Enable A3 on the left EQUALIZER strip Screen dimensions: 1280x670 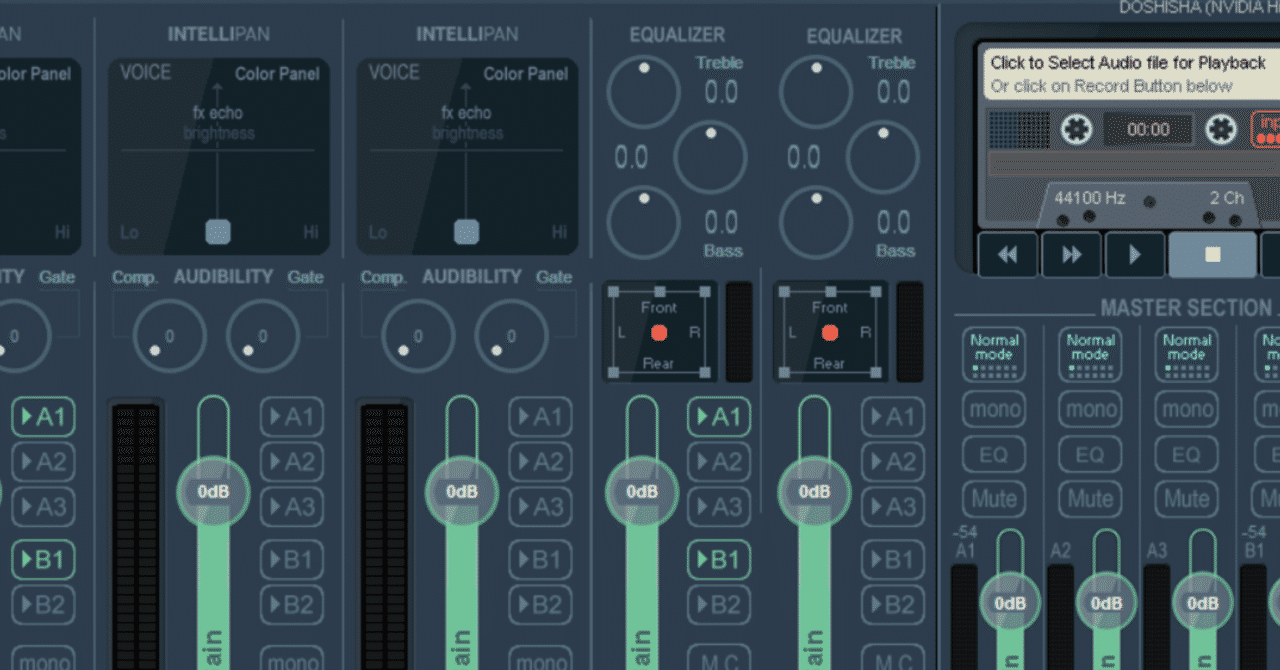pos(719,506)
